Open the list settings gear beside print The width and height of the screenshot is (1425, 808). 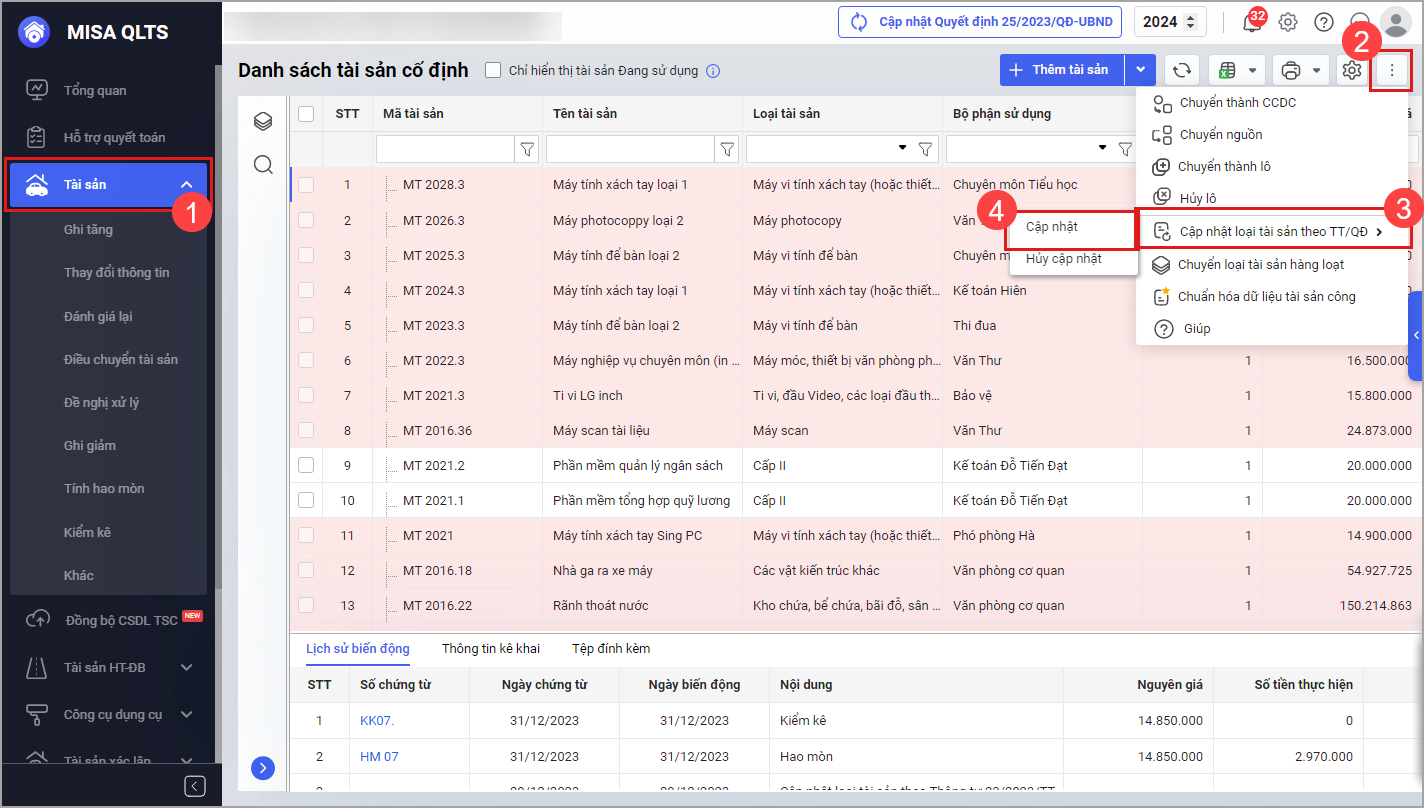1352,70
